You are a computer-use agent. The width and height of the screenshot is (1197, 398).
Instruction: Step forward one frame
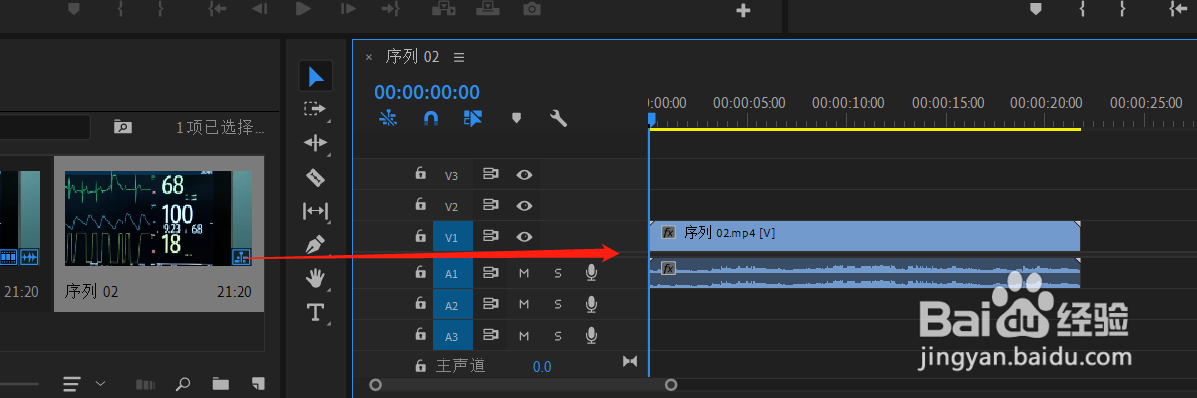348,9
